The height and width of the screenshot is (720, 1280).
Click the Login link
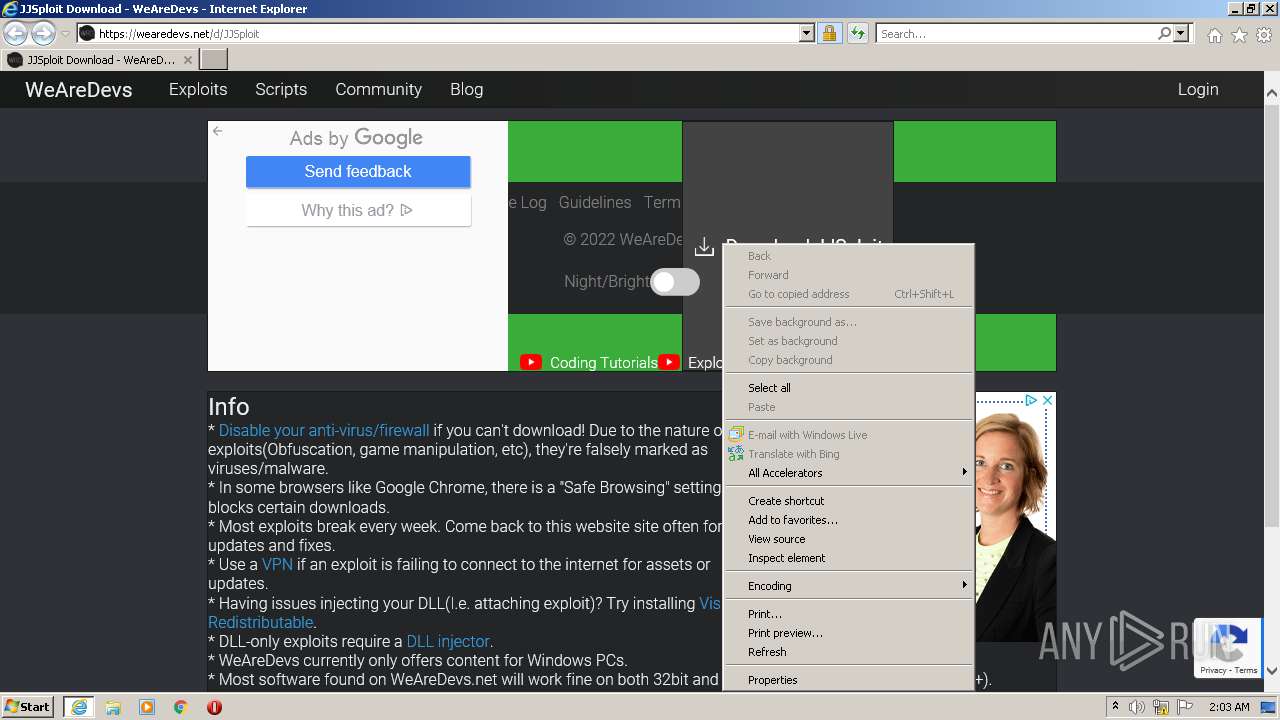click(1198, 89)
